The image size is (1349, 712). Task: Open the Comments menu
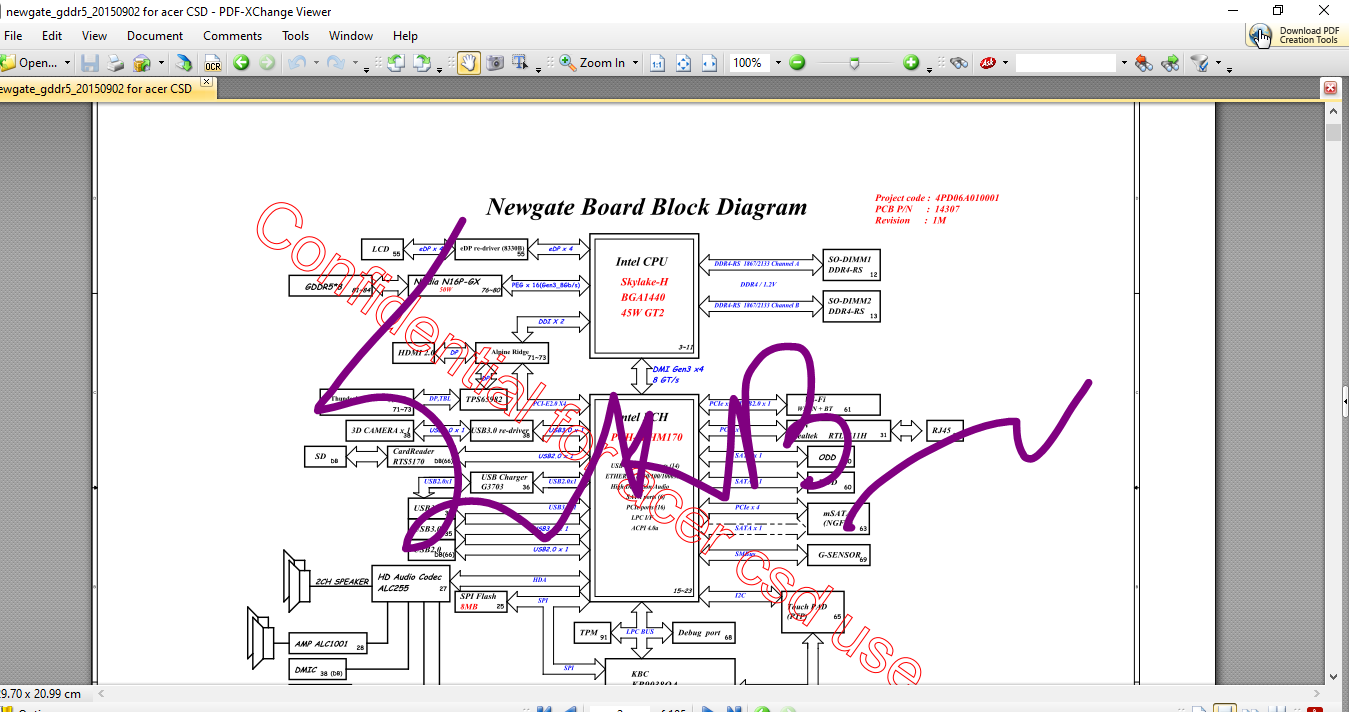click(x=233, y=36)
